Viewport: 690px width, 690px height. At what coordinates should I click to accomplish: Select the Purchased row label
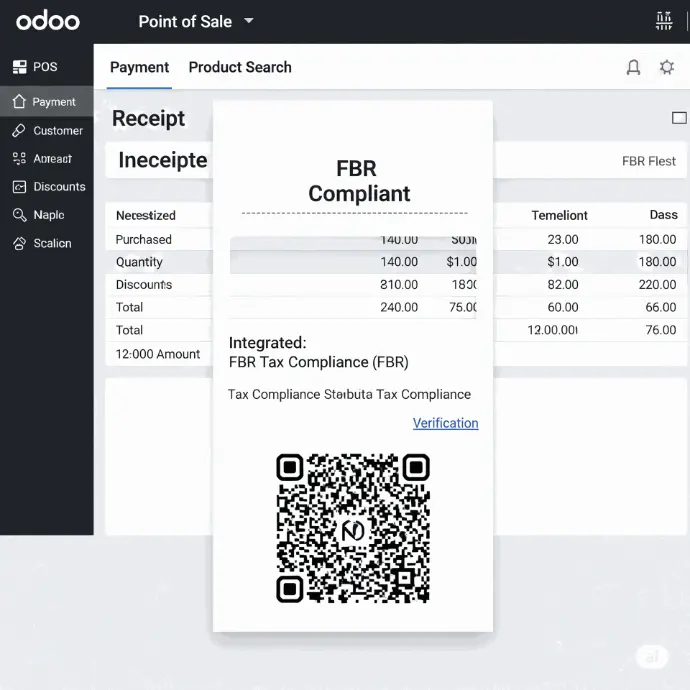point(143,239)
